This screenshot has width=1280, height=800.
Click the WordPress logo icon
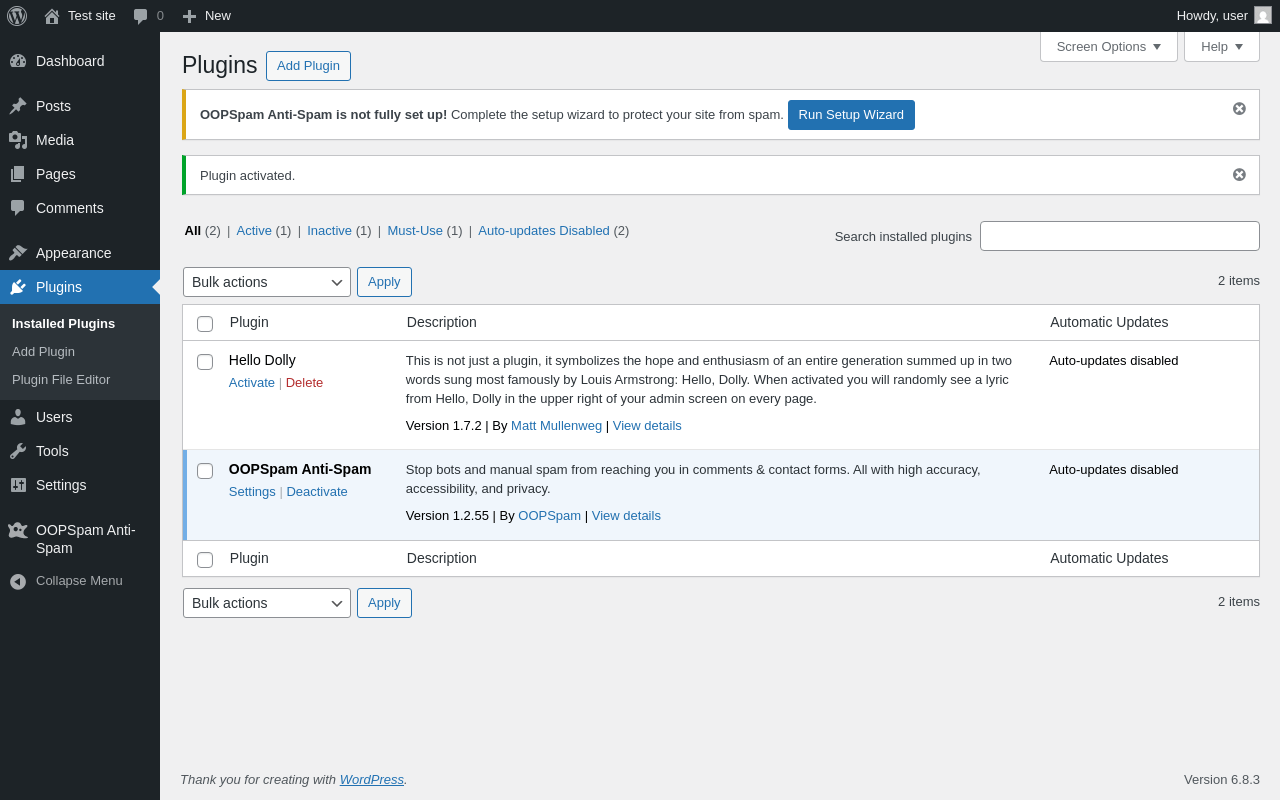(x=17, y=16)
